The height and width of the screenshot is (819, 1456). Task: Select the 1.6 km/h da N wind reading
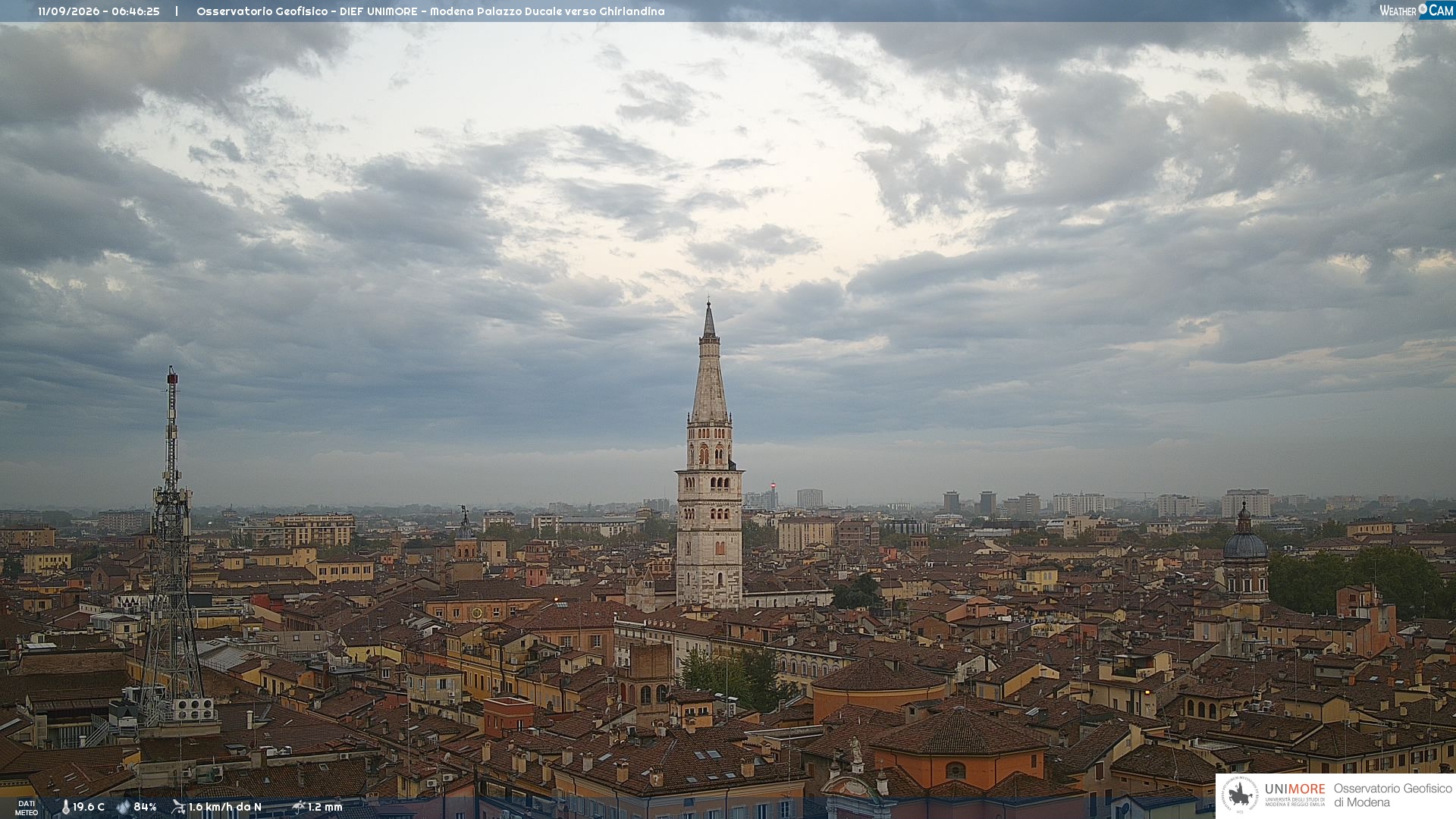tap(225, 807)
